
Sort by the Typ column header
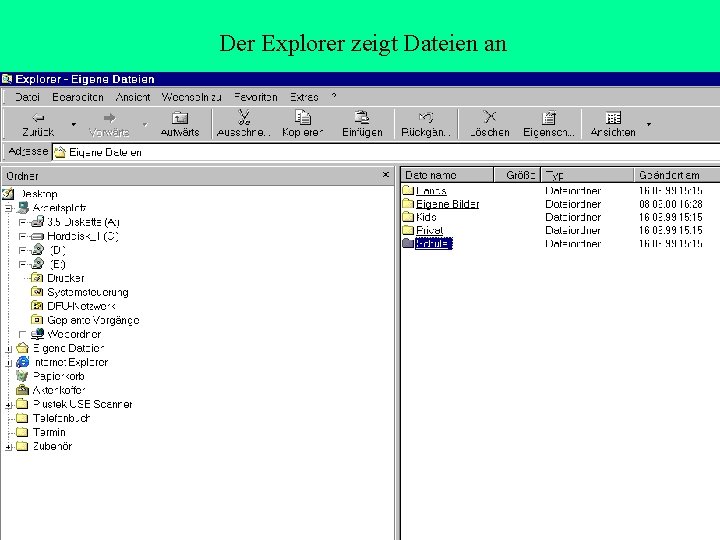tap(587, 175)
